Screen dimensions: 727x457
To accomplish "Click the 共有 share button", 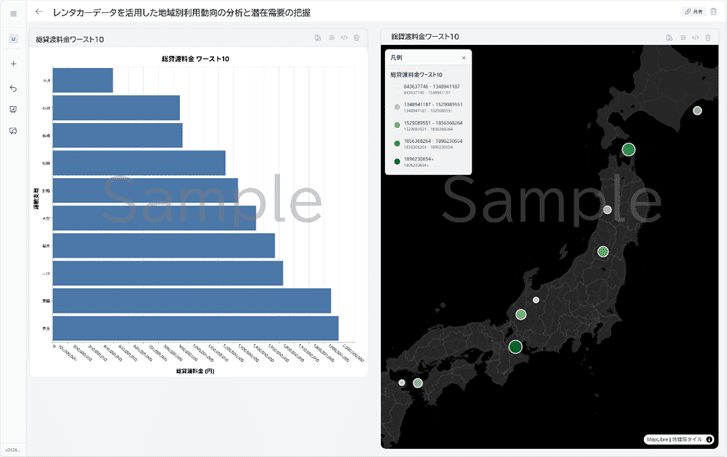I will pos(693,12).
